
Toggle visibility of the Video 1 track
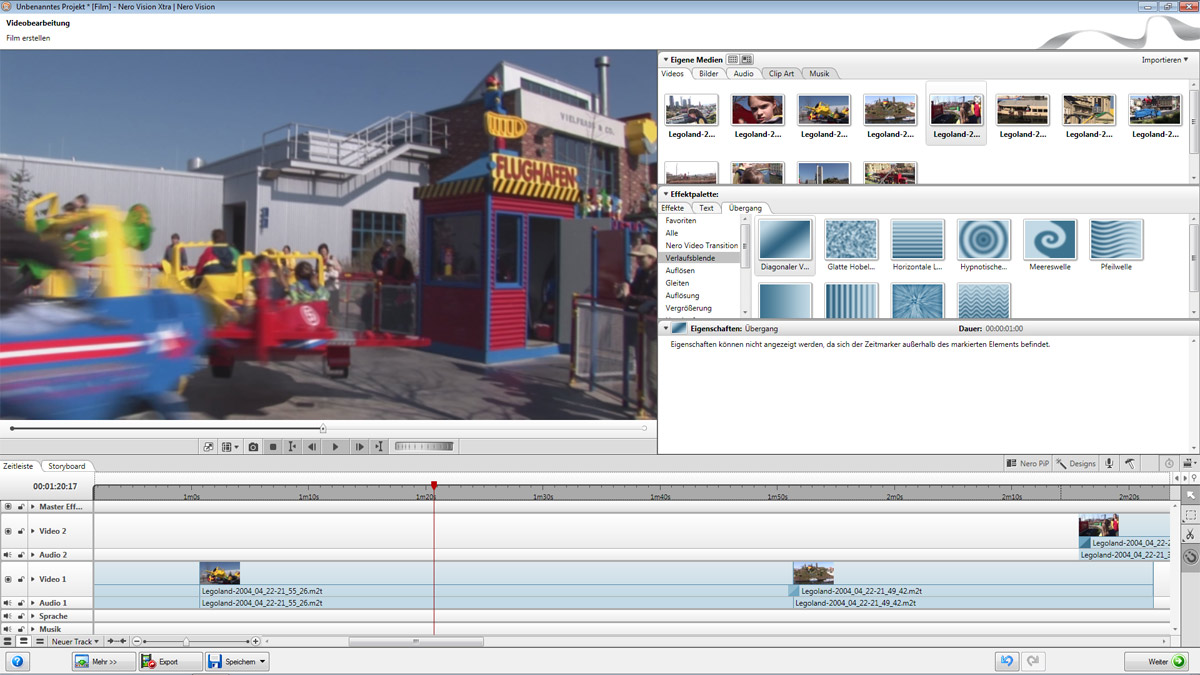click(8, 579)
